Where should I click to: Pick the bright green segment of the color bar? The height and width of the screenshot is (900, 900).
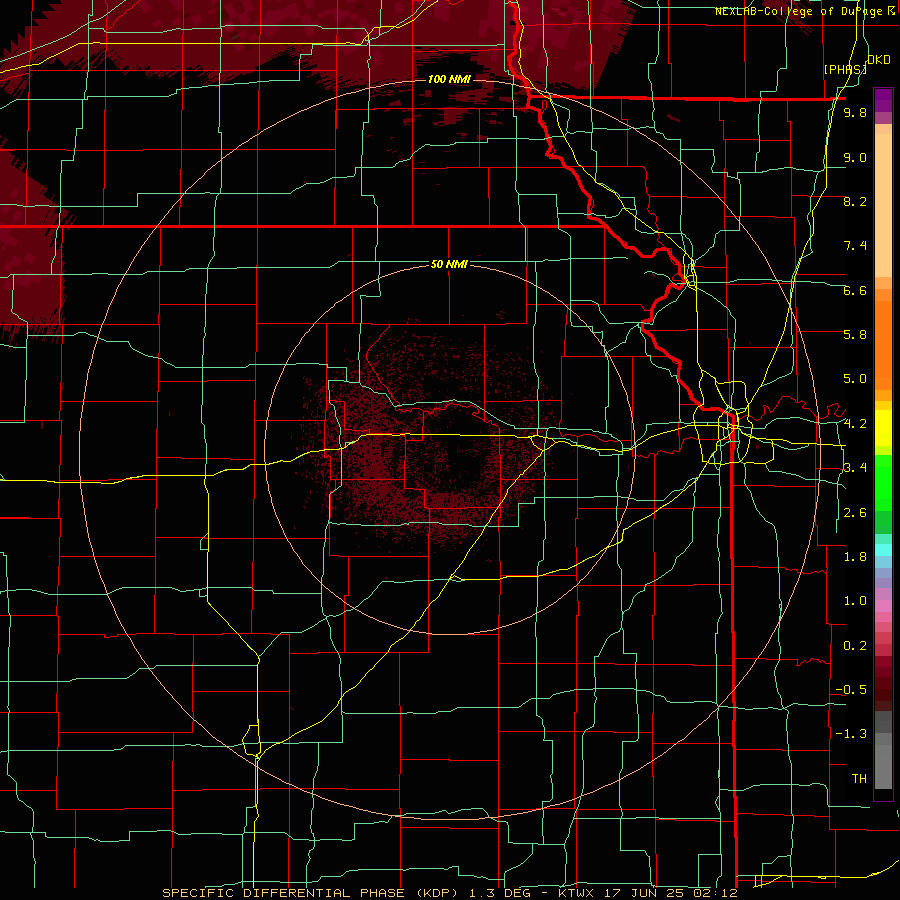click(883, 483)
